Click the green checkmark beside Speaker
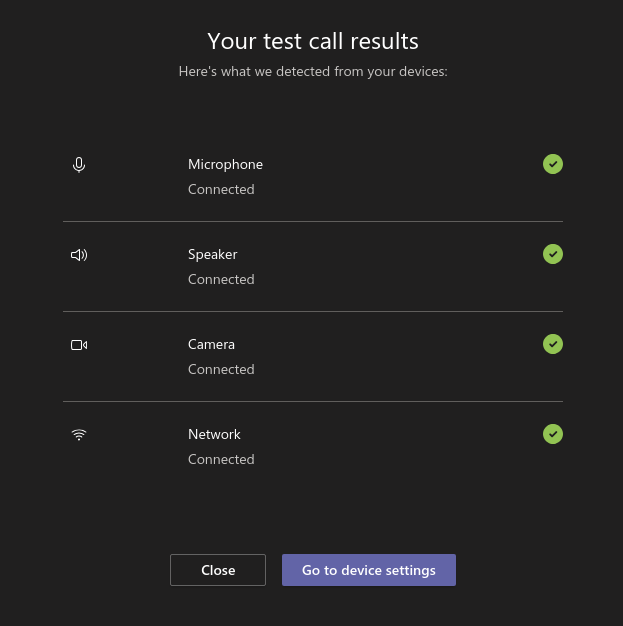The image size is (623, 626). point(553,254)
